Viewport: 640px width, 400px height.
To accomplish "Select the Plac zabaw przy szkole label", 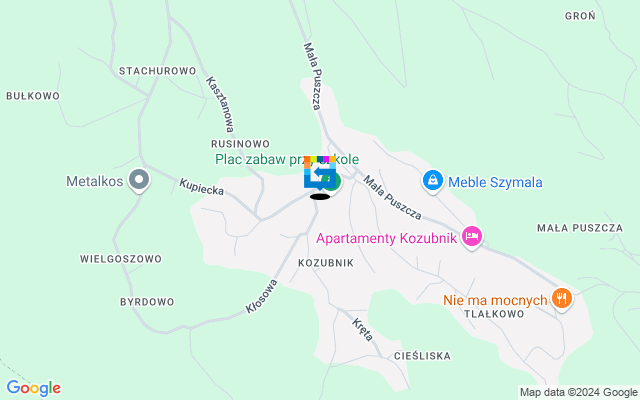I will (287, 159).
